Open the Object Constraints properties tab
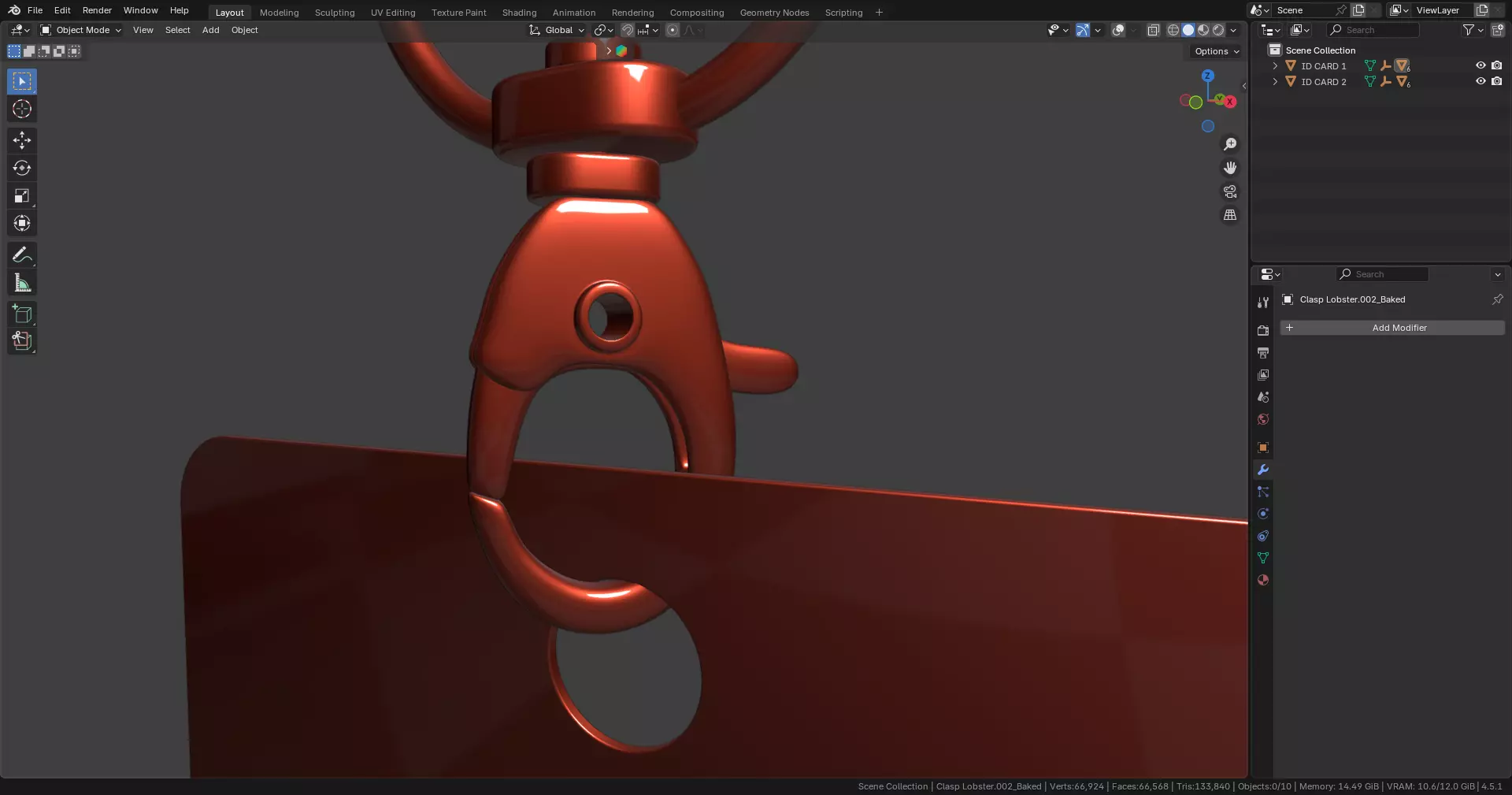The image size is (1512, 795). tap(1263, 536)
